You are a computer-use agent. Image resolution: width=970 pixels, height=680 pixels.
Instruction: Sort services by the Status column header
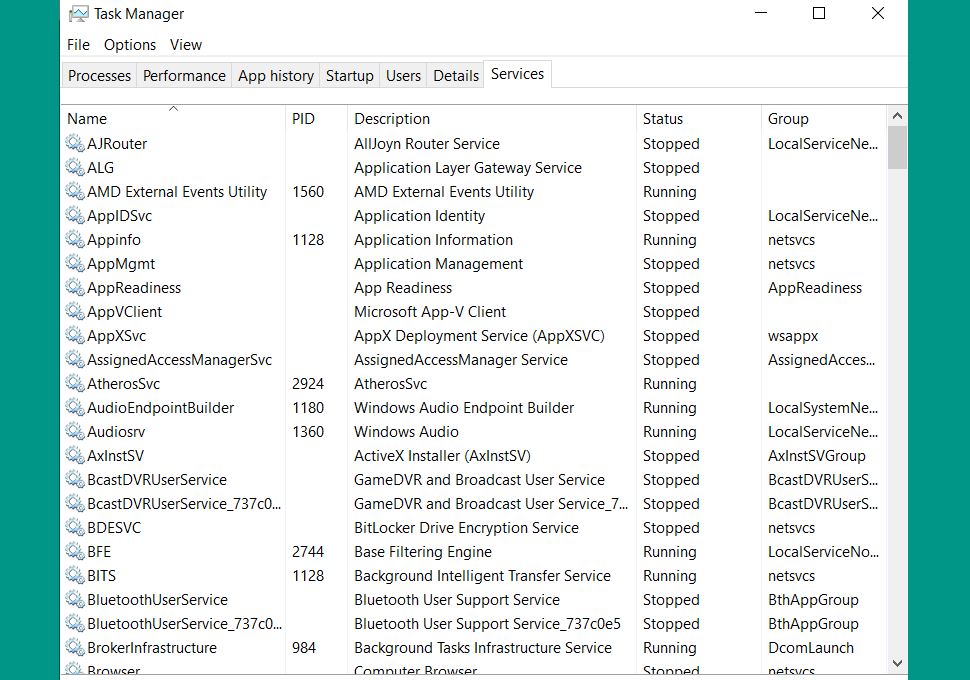point(698,118)
